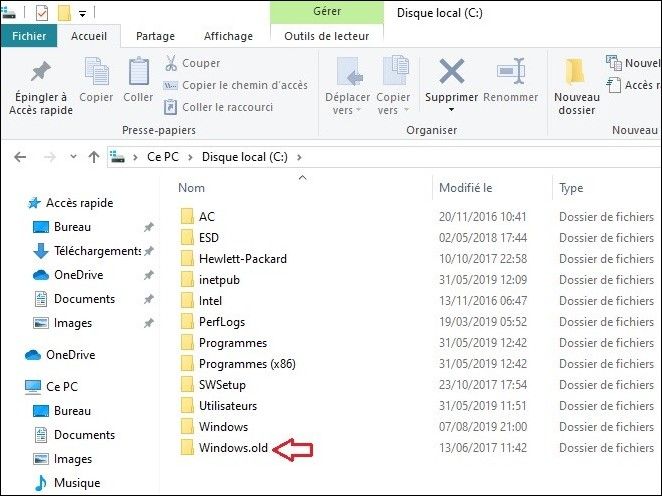Click the Ce PC computer icon in sidebar
Screen dimensions: 662x496
(x=33, y=387)
